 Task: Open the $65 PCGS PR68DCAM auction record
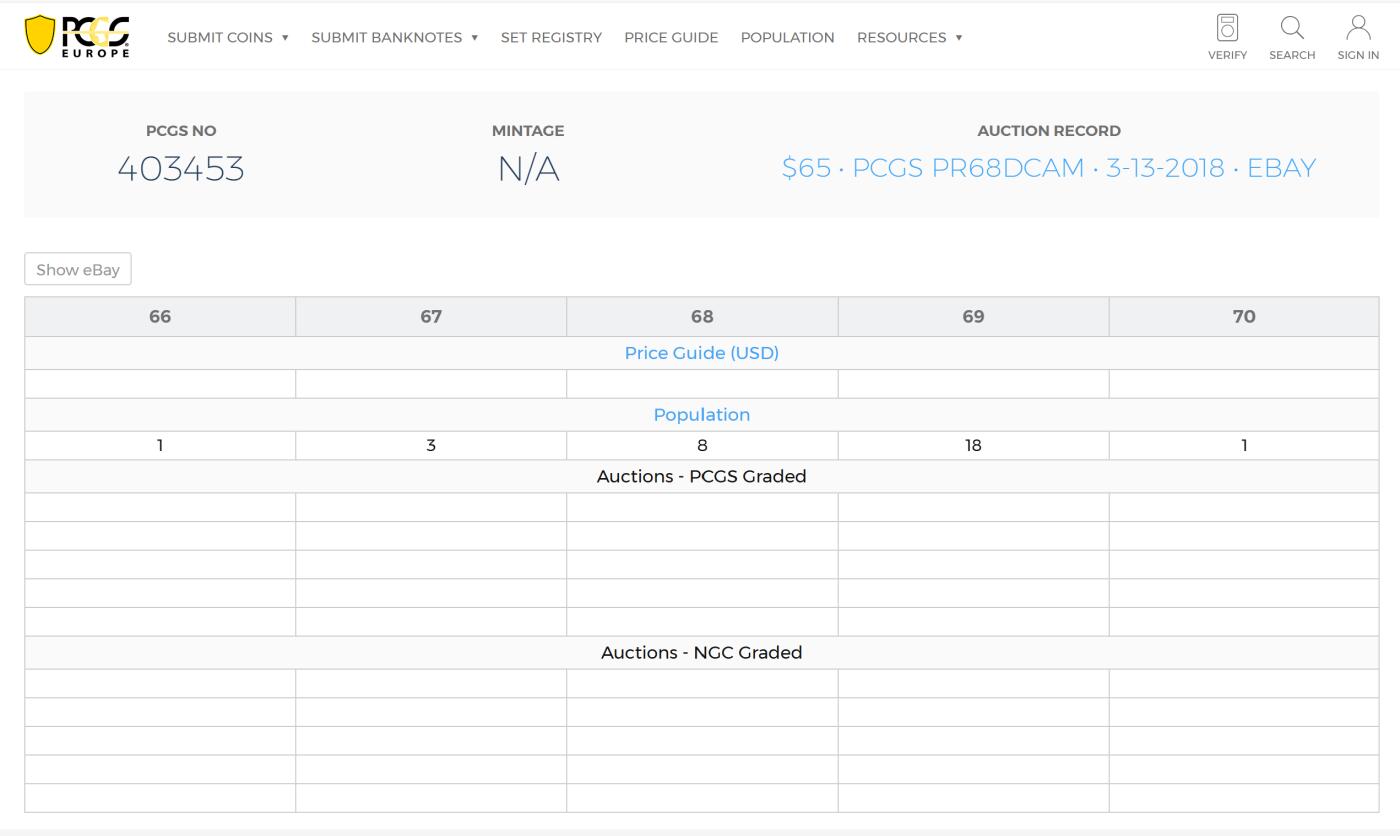[x=1048, y=168]
